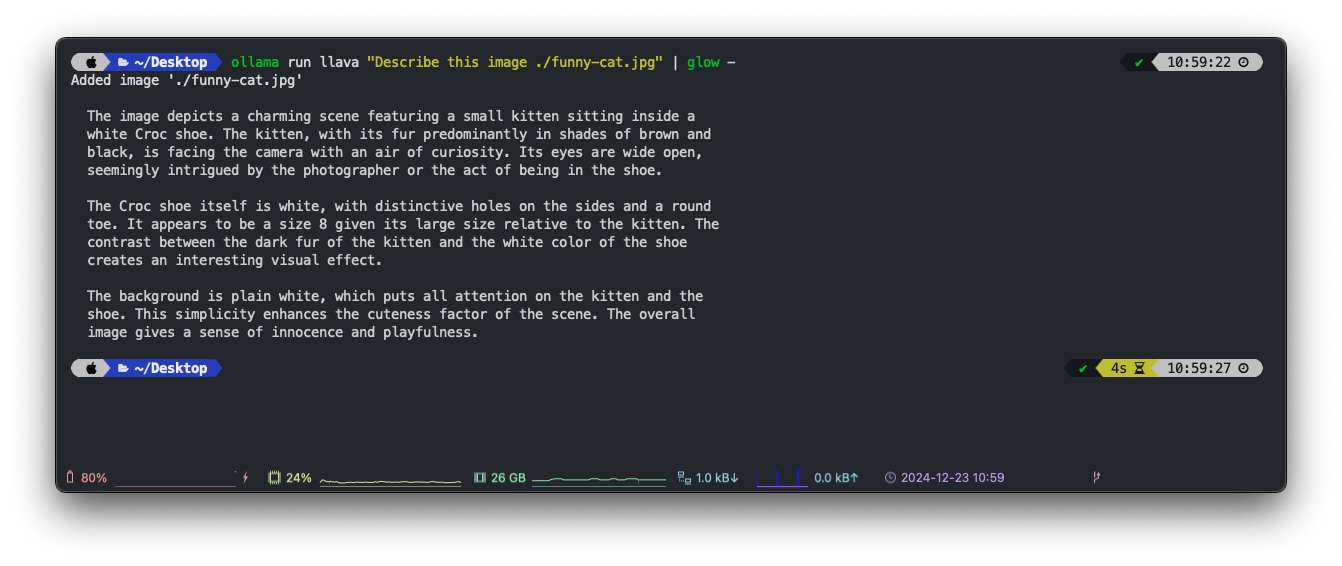Click the hourglass icon next to 4s

click(1139, 368)
